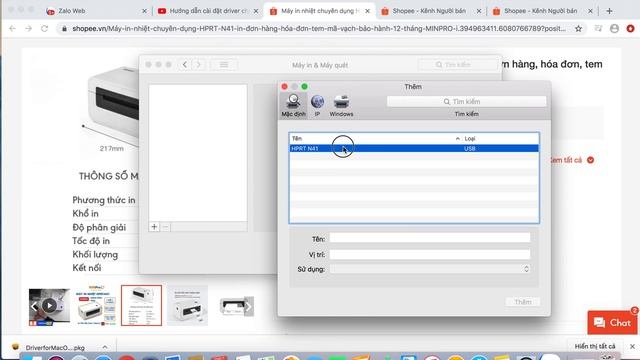The width and height of the screenshot is (640, 360).
Task: Expand the download item options chevron
Action: (105, 347)
